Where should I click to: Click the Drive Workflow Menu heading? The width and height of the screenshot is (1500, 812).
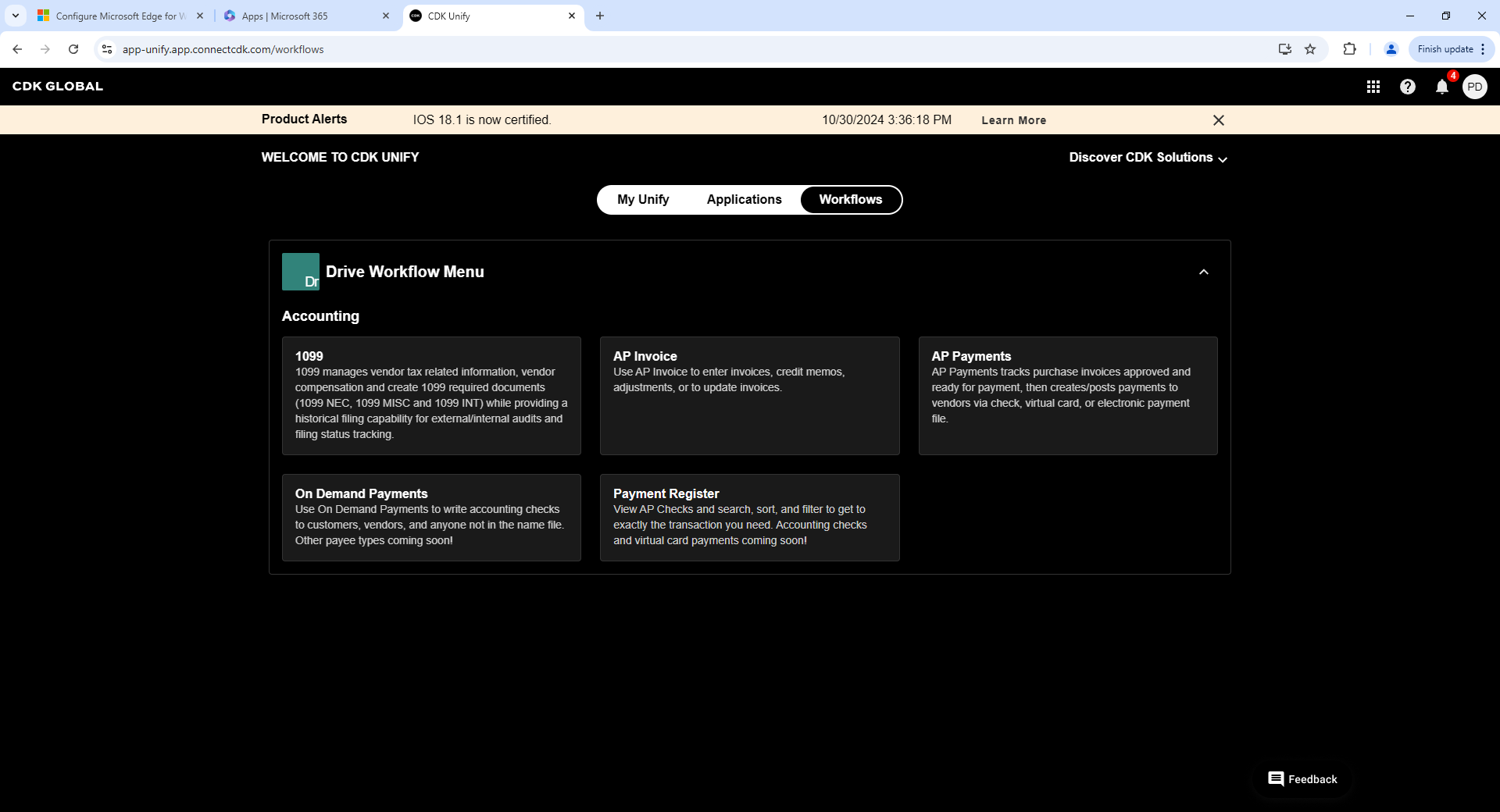pos(405,272)
